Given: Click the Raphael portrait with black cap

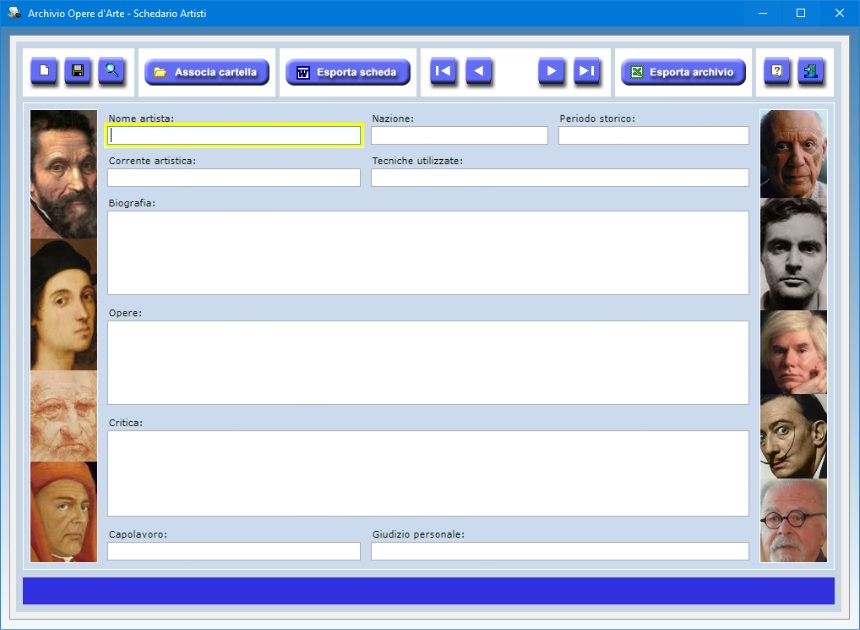Looking at the screenshot, I should (x=64, y=305).
